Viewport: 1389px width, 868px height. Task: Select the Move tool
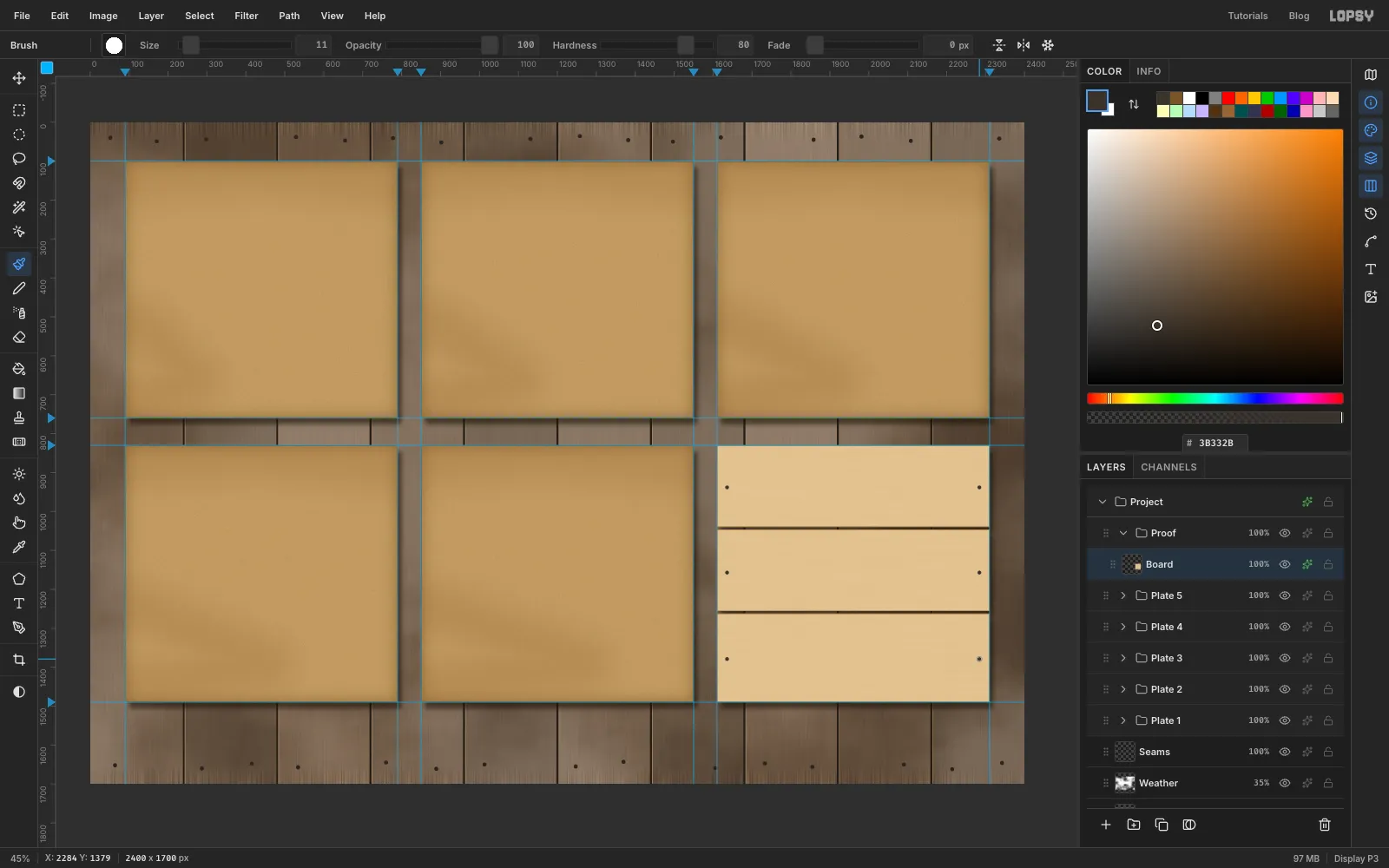point(19,78)
